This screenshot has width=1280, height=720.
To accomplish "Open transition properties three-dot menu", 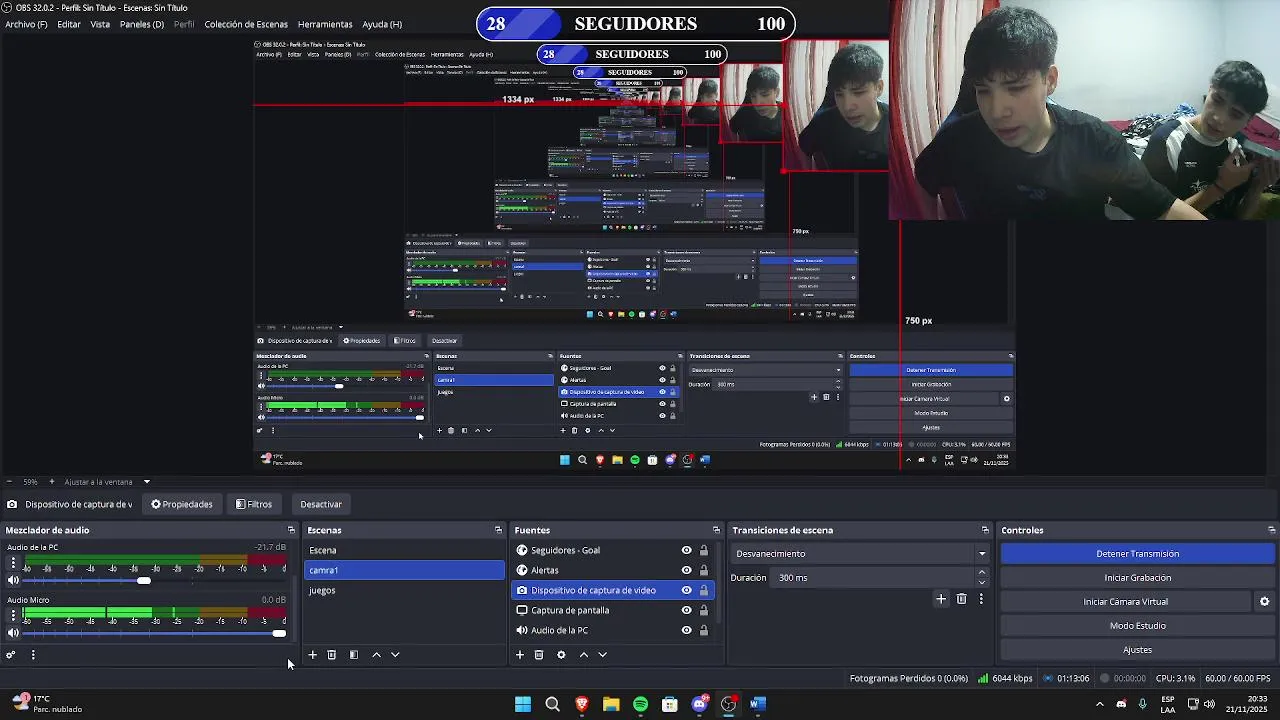I will click(x=981, y=599).
